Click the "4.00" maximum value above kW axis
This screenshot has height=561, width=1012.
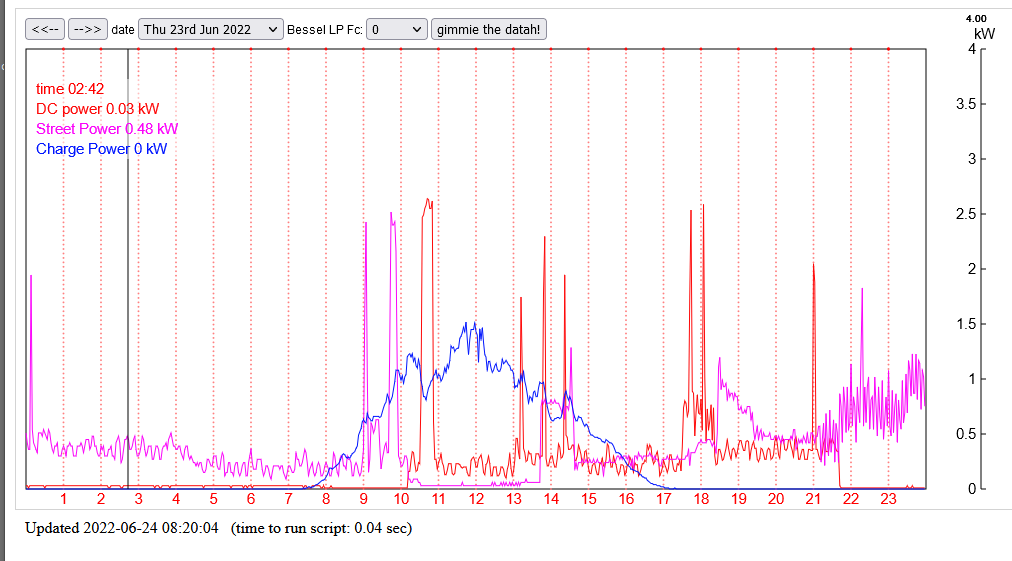click(x=976, y=18)
